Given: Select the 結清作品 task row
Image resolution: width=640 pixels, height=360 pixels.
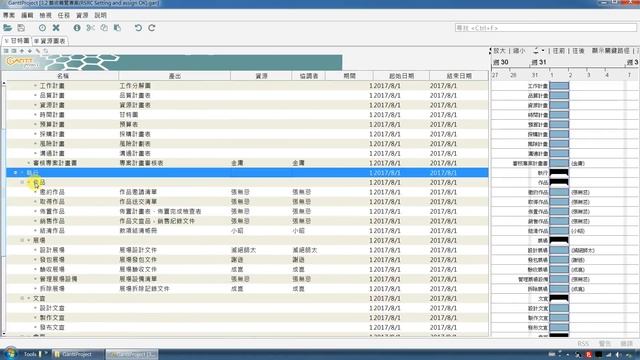Looking at the screenshot, I should pyautogui.click(x=247, y=231).
